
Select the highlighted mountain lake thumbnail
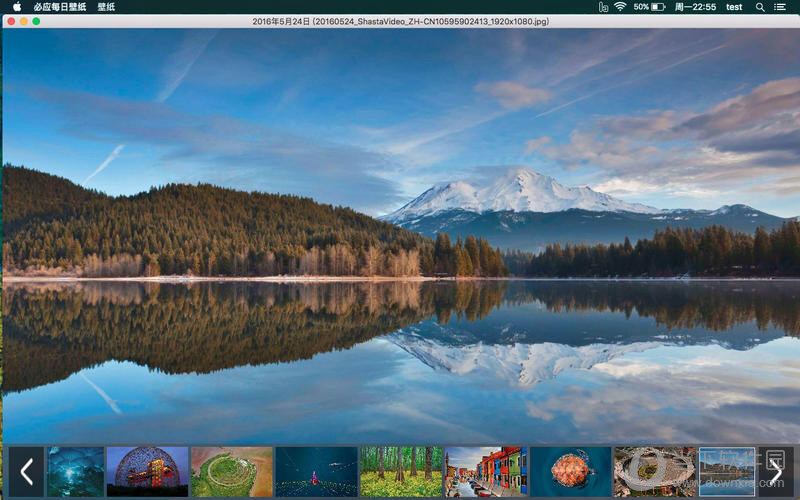(x=727, y=471)
